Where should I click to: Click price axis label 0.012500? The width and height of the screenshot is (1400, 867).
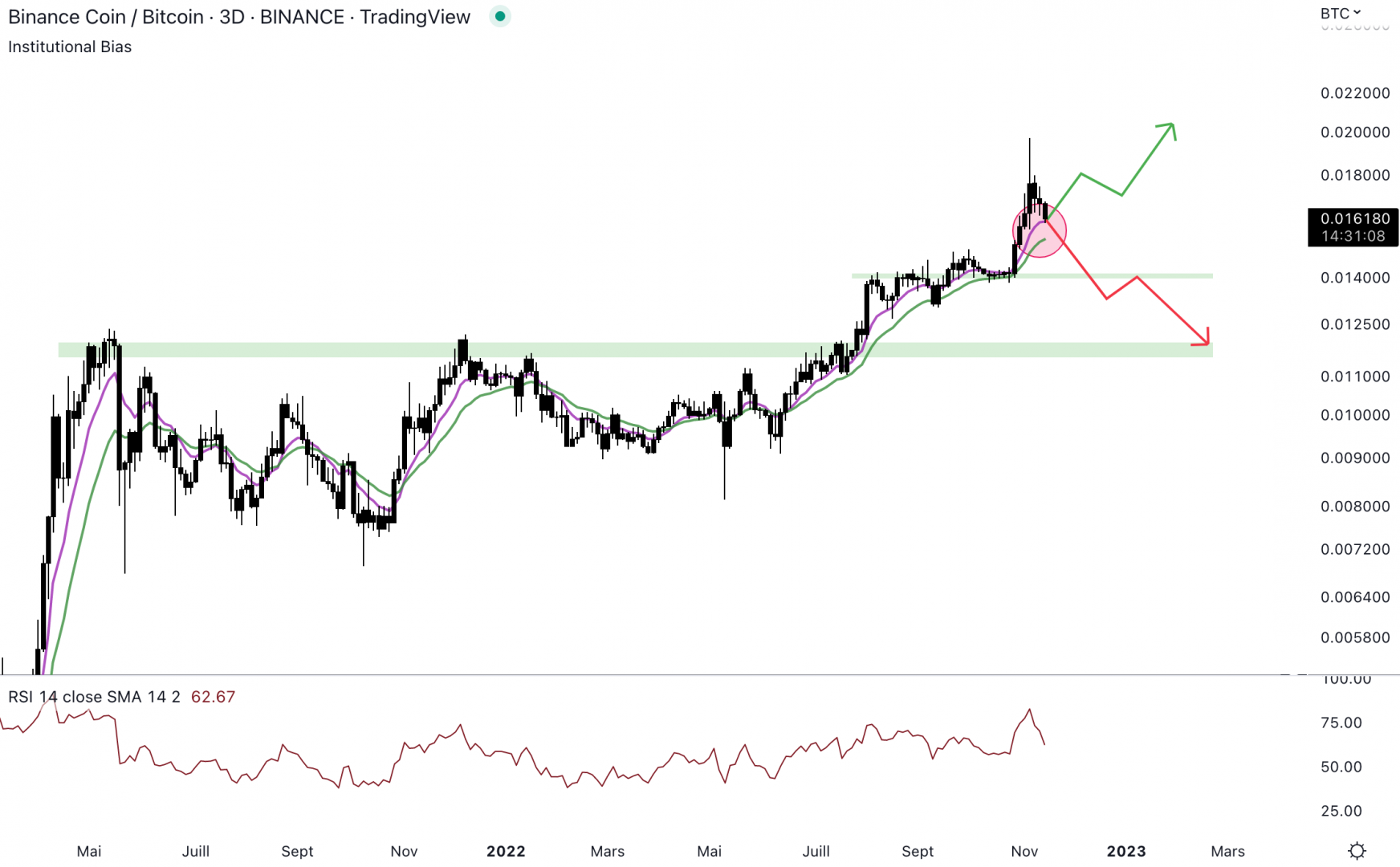tap(1355, 324)
